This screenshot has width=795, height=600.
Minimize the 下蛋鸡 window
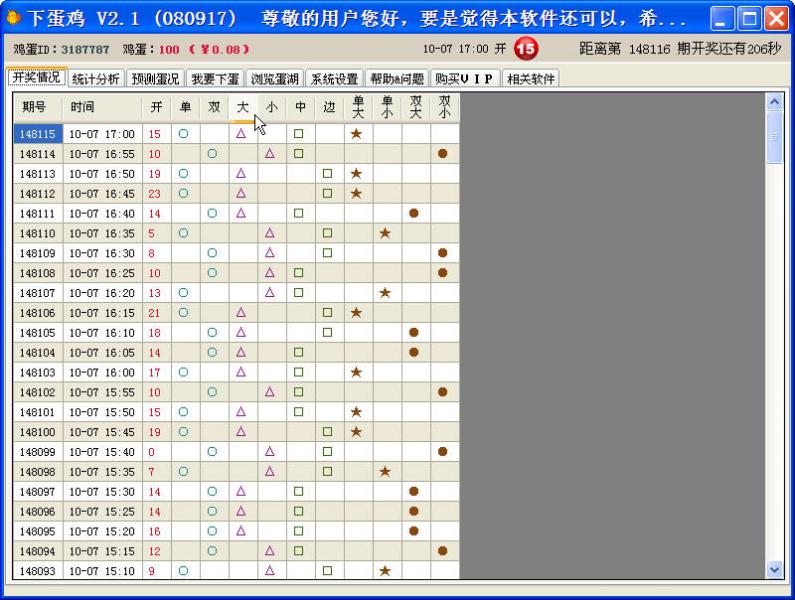coord(721,18)
